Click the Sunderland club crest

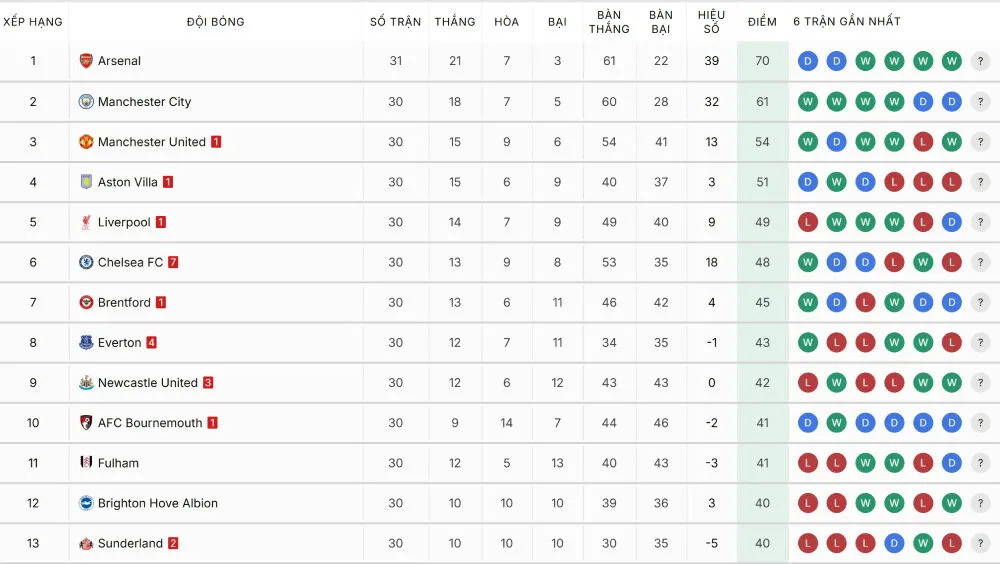(86, 543)
